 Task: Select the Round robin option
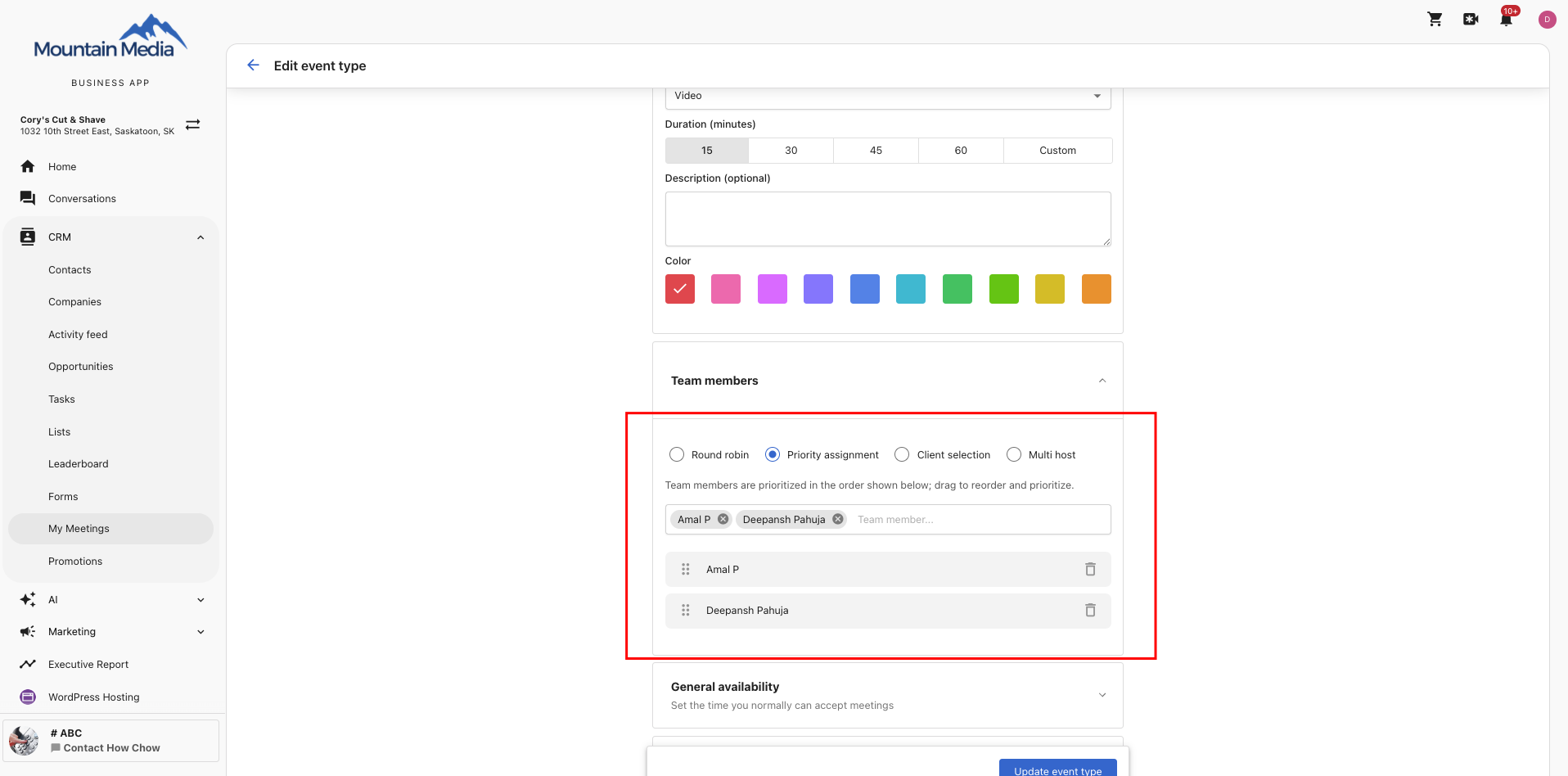(677, 454)
